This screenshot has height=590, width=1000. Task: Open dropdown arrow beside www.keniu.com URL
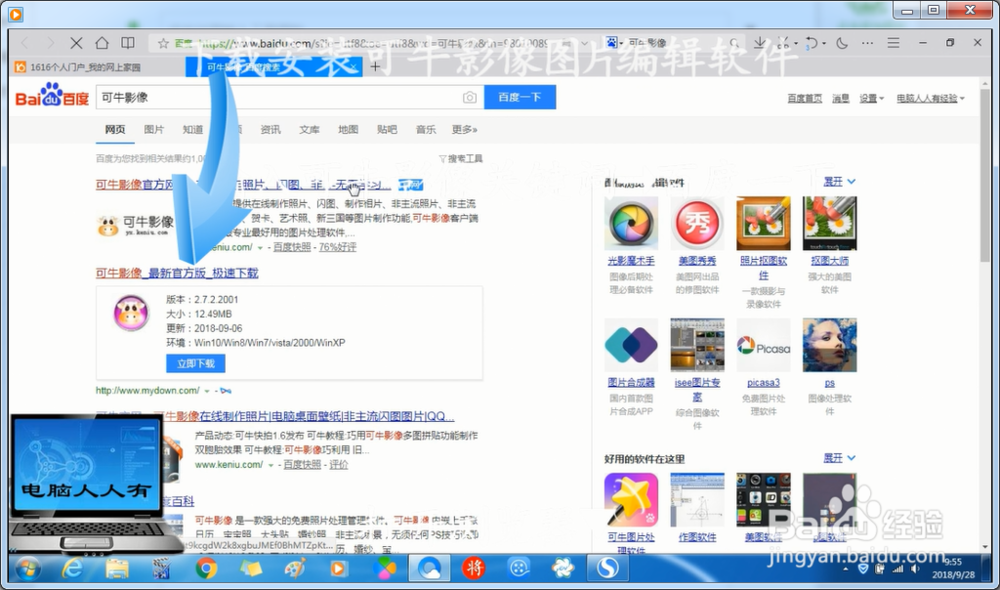click(x=270, y=466)
